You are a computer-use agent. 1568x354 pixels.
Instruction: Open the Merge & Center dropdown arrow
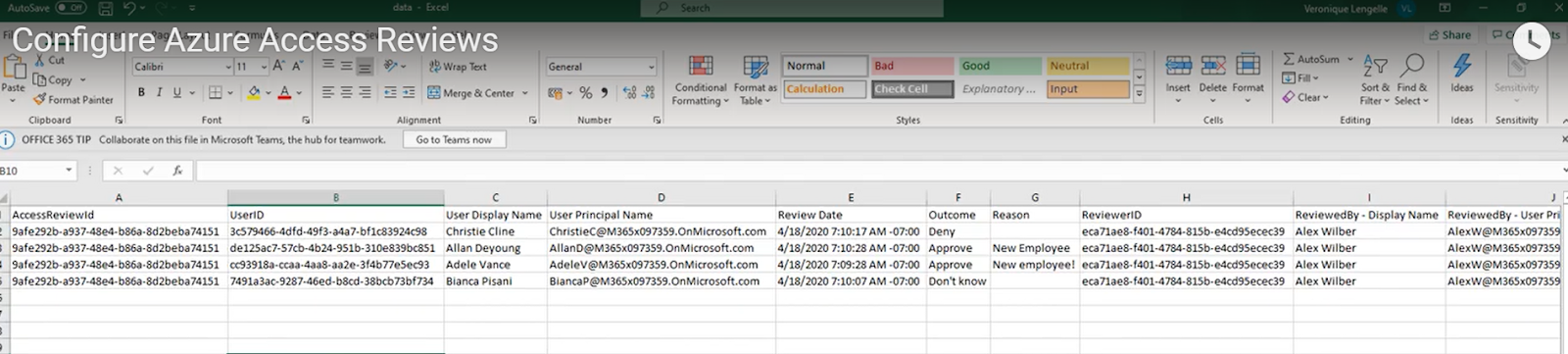click(x=525, y=93)
